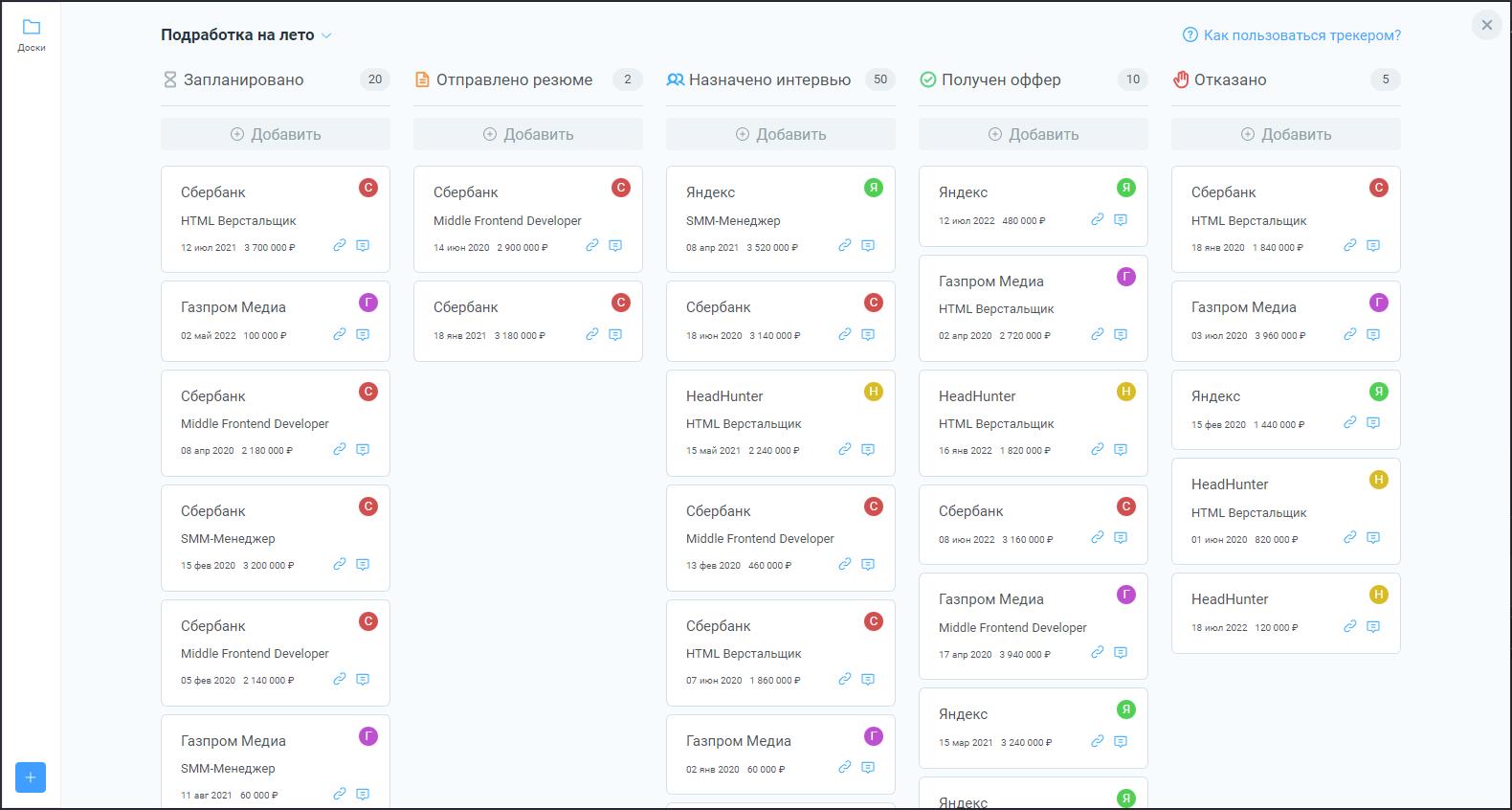
Task: Click the Получен оффер count badge 10
Action: pos(1133,79)
